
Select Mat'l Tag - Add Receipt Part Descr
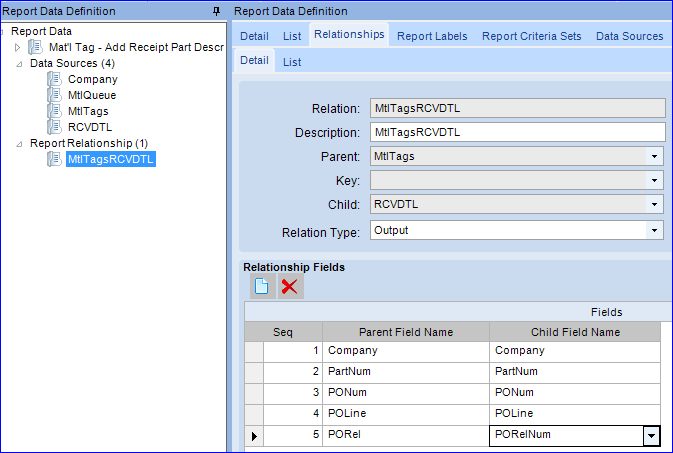pyautogui.click(x=136, y=47)
